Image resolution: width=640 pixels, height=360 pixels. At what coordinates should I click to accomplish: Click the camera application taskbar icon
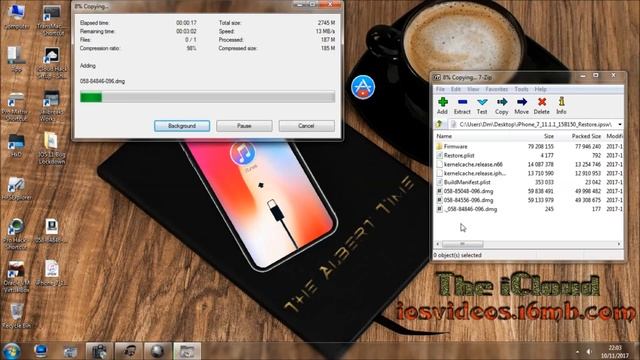(x=99, y=351)
